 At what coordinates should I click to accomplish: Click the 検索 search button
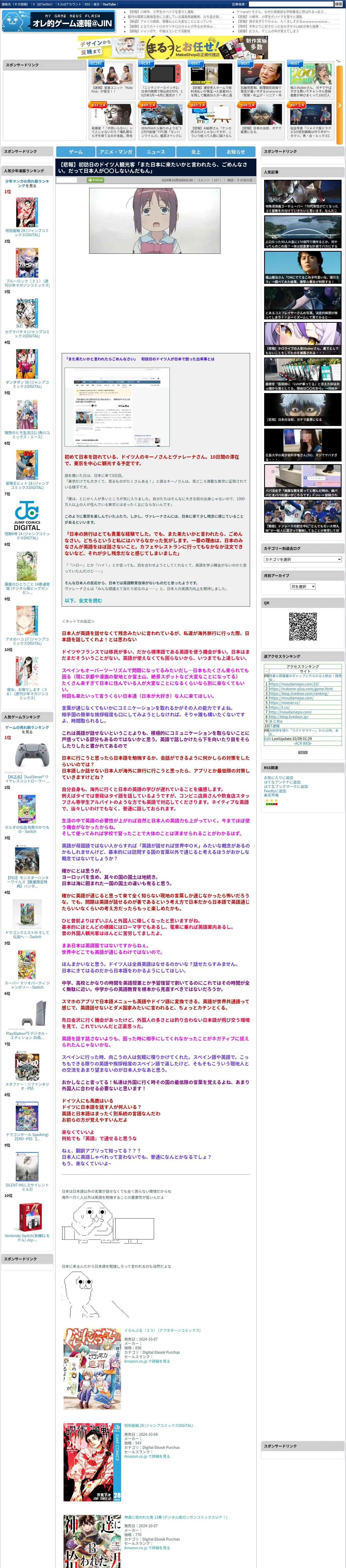point(338,4)
